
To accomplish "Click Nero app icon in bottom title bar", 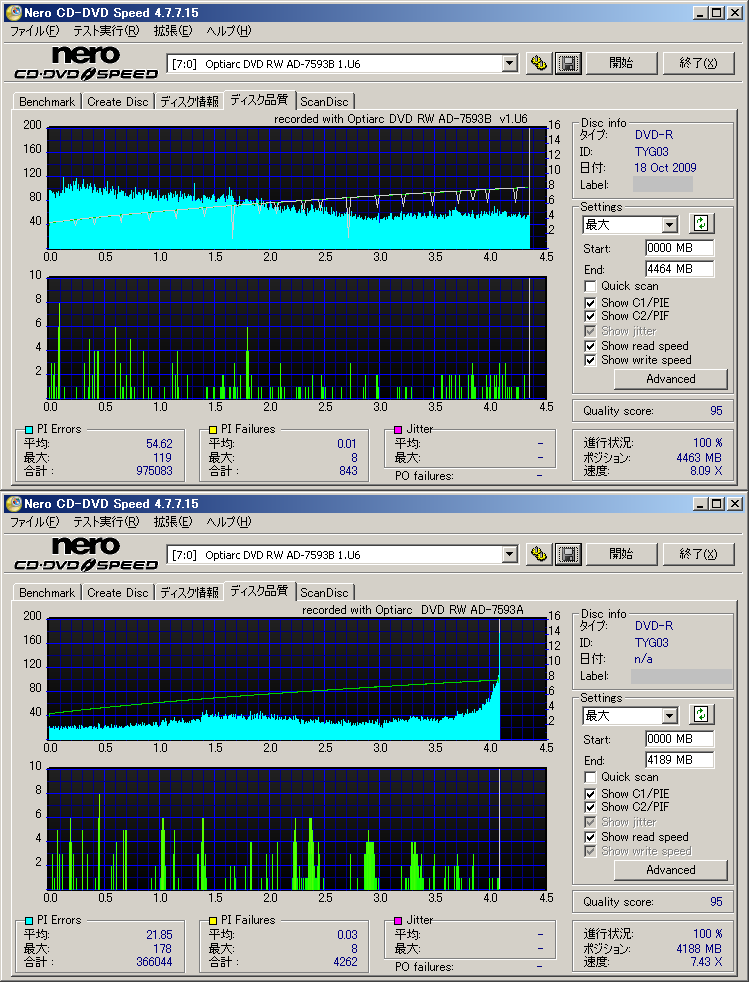I will pyautogui.click(x=13, y=504).
